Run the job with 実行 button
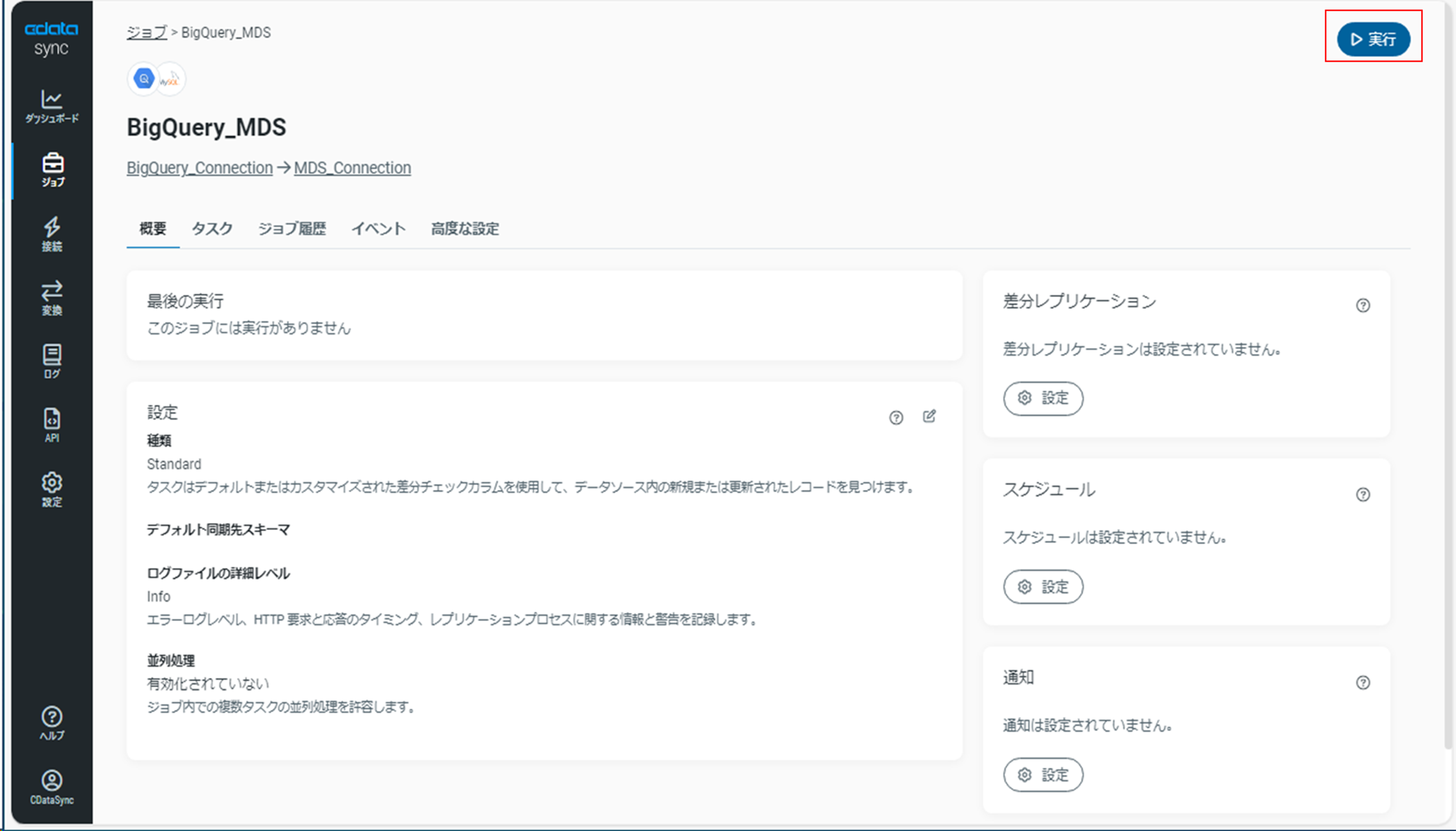 tap(1373, 40)
